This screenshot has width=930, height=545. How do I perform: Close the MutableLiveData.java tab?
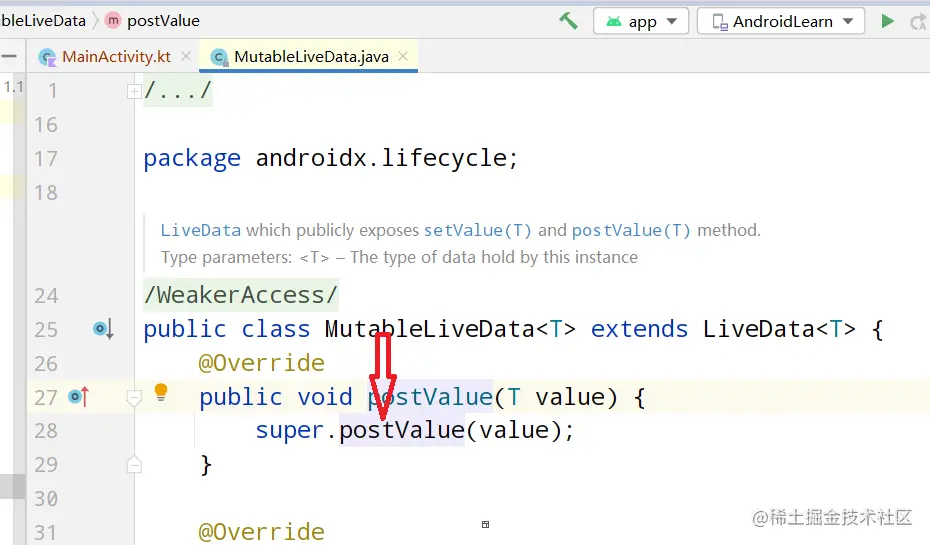pyautogui.click(x=403, y=56)
